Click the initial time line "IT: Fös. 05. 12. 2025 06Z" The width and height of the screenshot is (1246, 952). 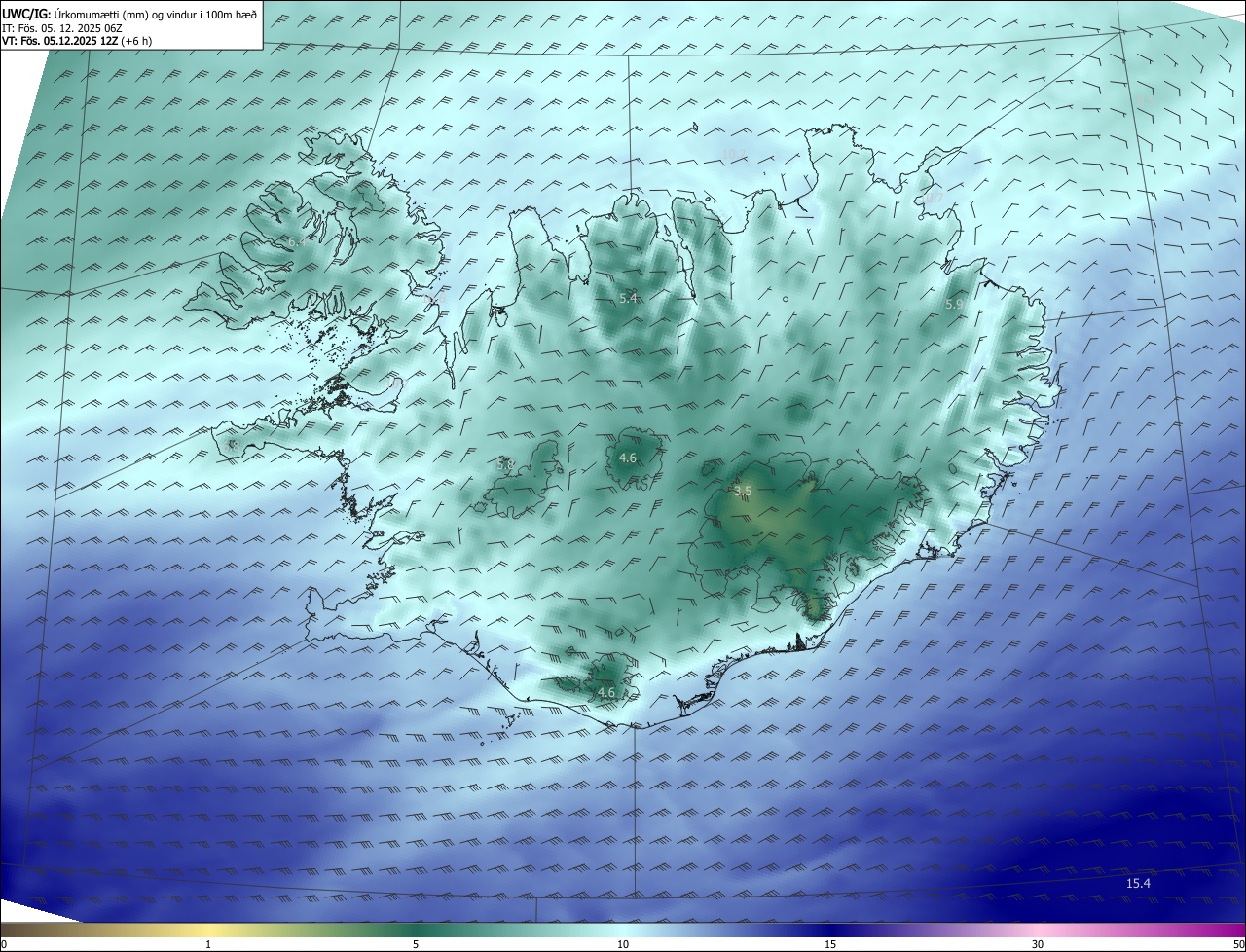(x=63, y=27)
